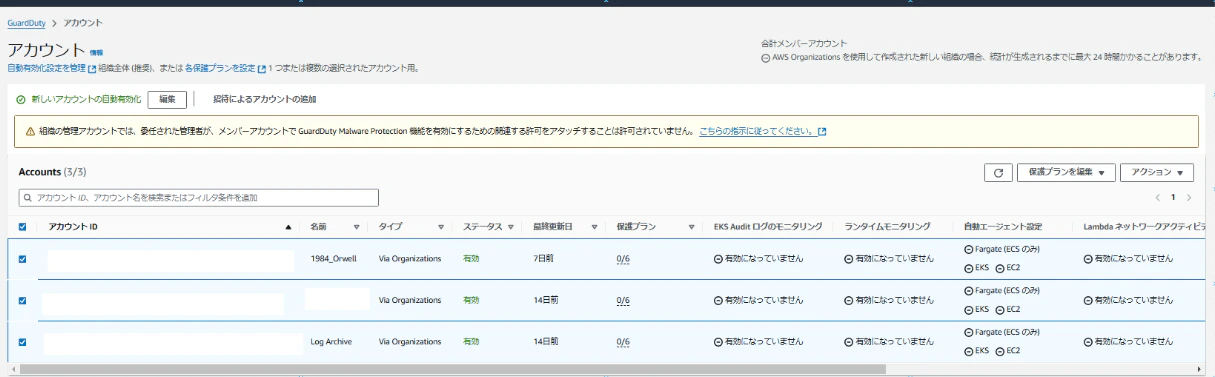Click the Log Archive name cell
This screenshot has height=377, width=1215.
331,341
